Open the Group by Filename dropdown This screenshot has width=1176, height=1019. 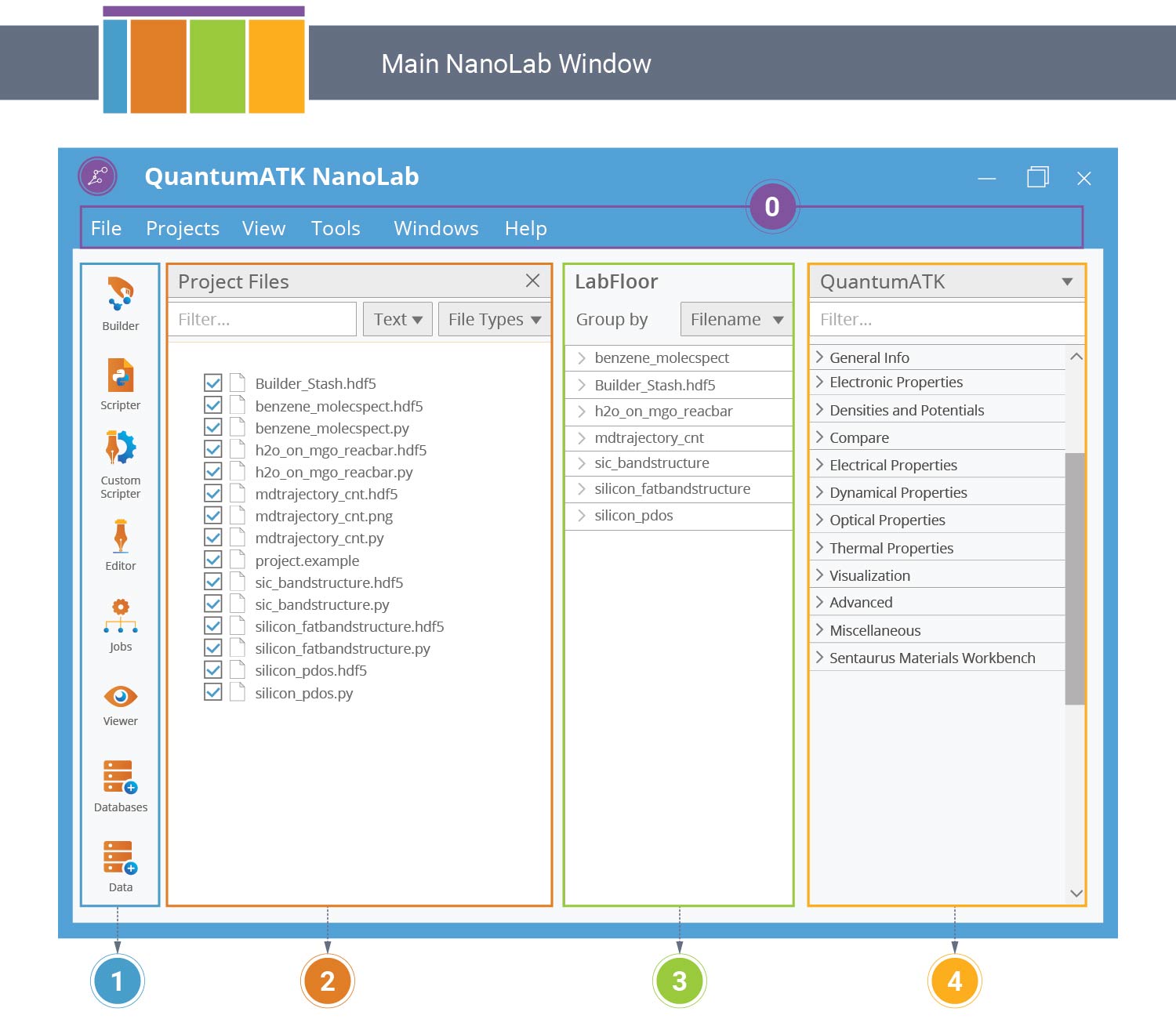(x=737, y=319)
